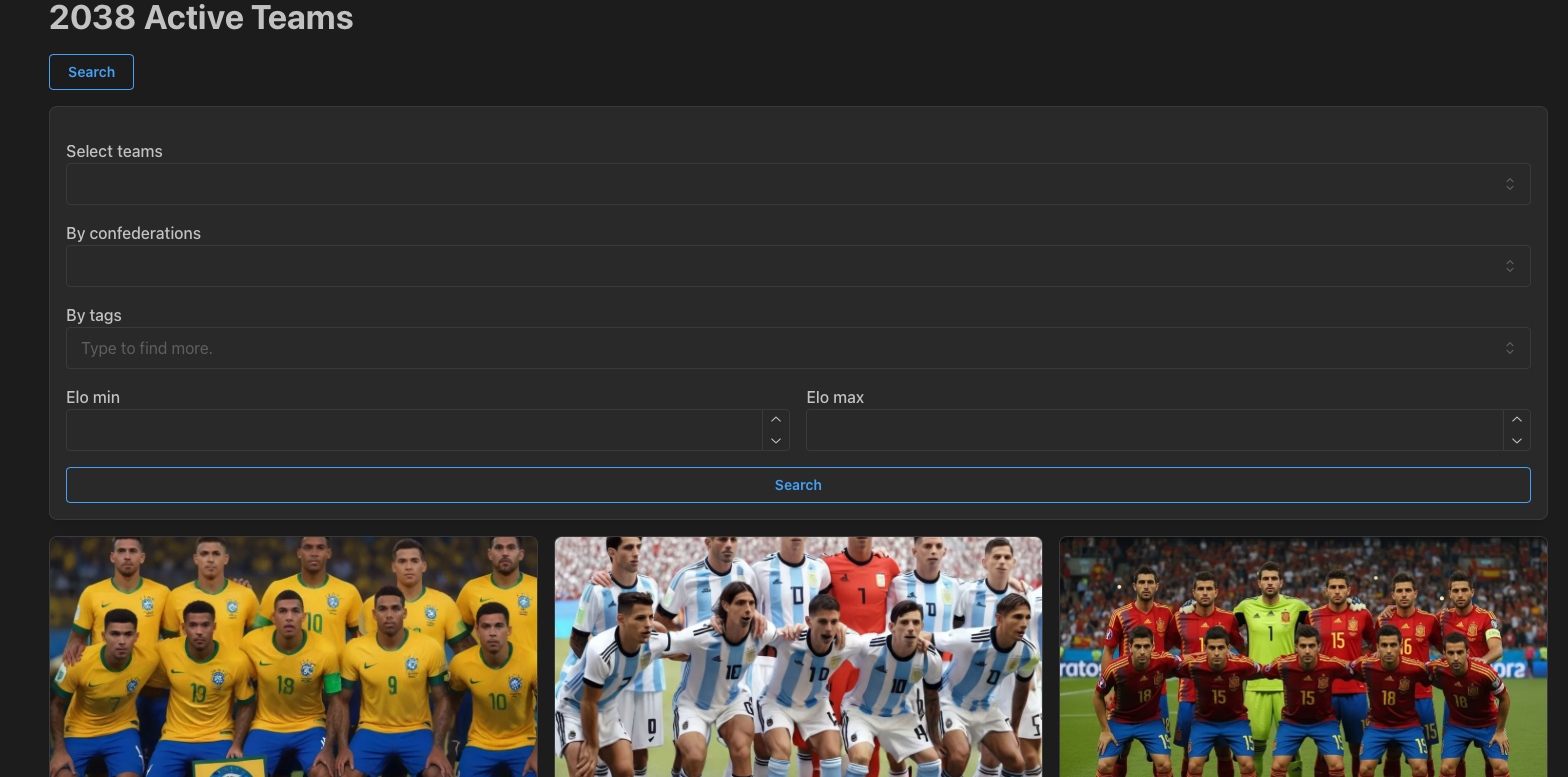Click inside the Elo min input
The image size is (1568, 777).
tap(414, 430)
